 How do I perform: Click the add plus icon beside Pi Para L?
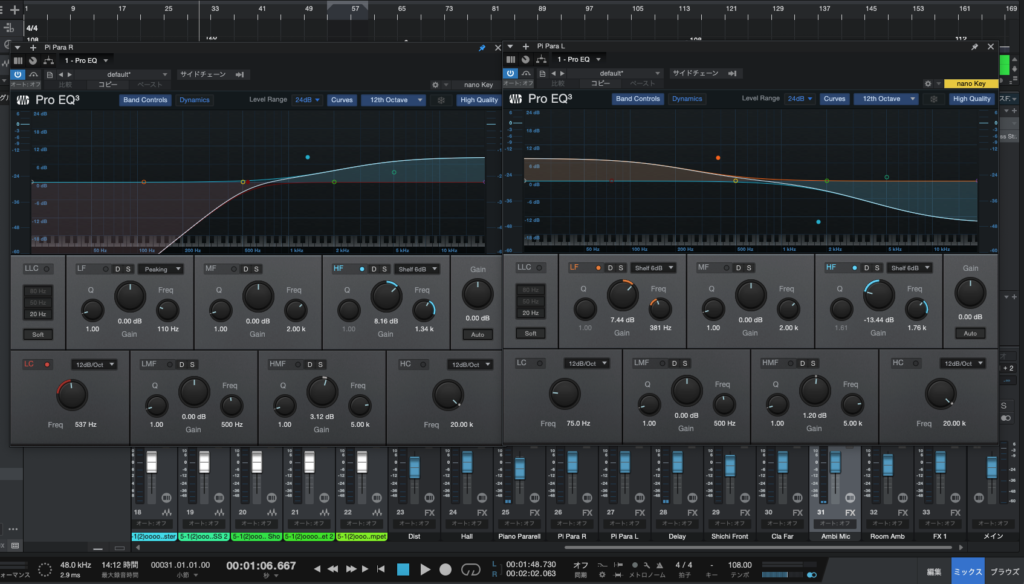(x=526, y=46)
